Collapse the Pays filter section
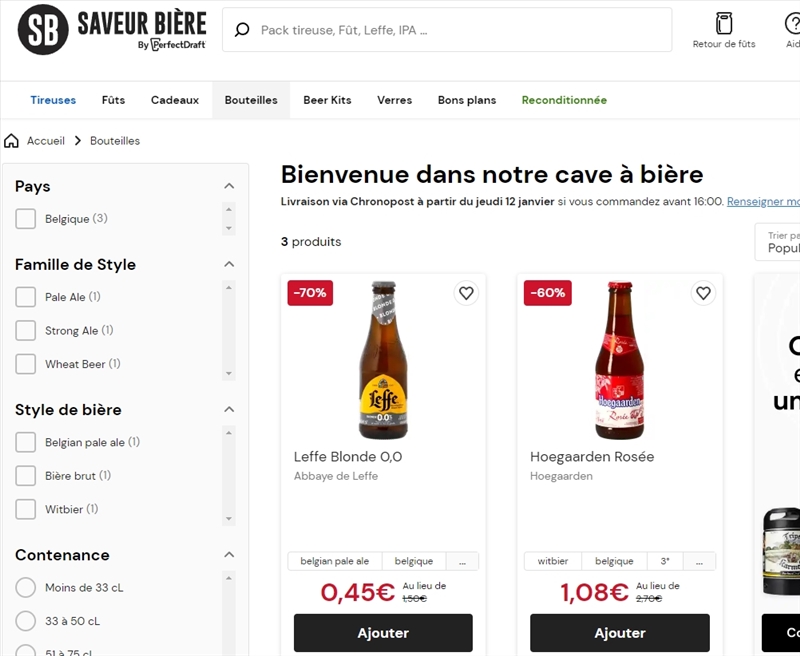 [x=229, y=185]
